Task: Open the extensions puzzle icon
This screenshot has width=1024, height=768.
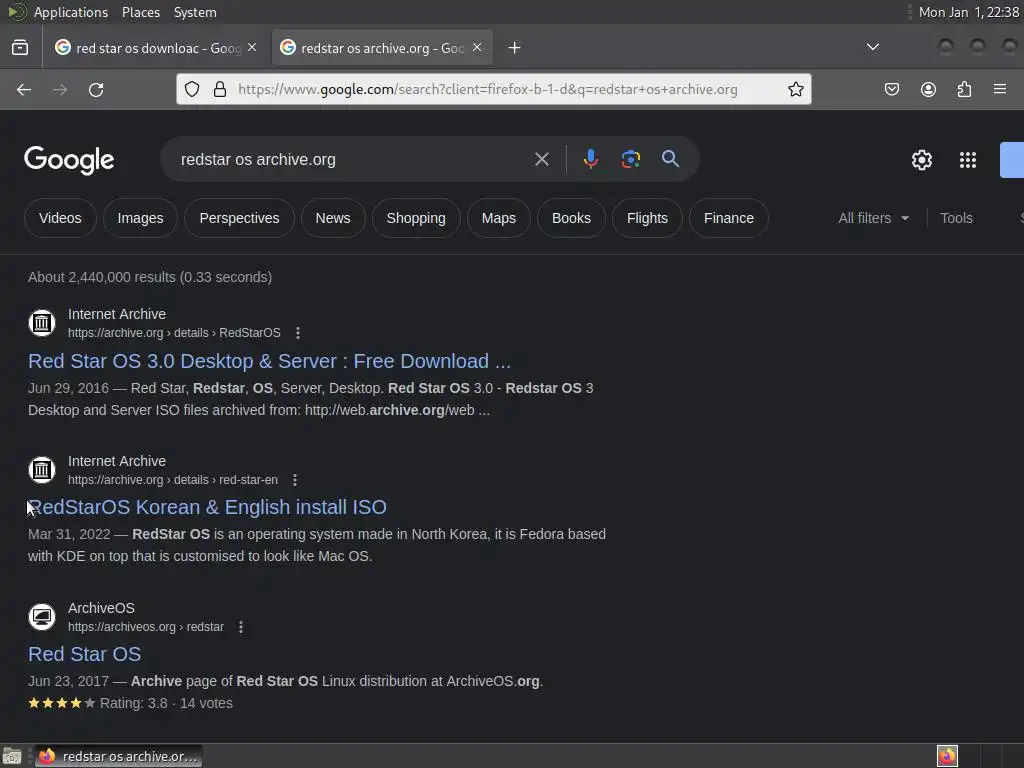Action: 964,89
